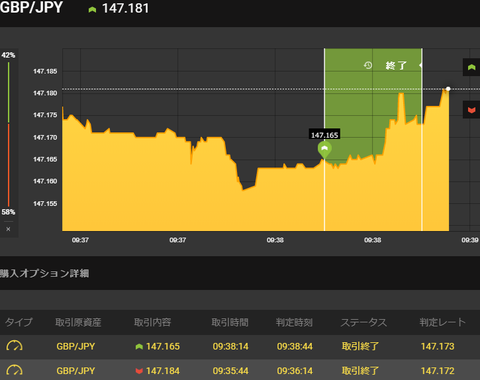
Task: Click the red Low (down) arrow button
Action: 471,110
